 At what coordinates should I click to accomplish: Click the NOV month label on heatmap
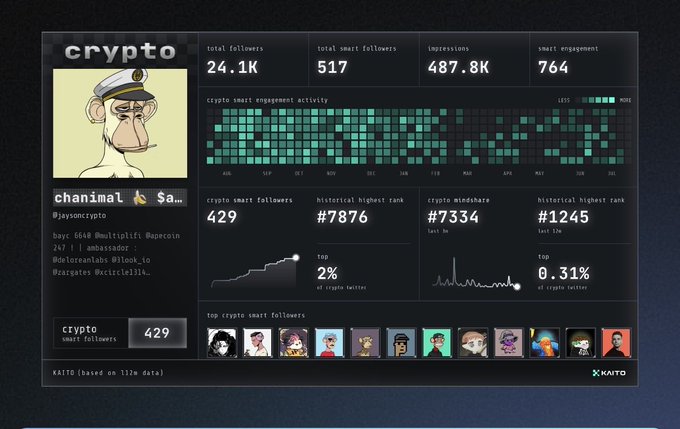tap(331, 173)
